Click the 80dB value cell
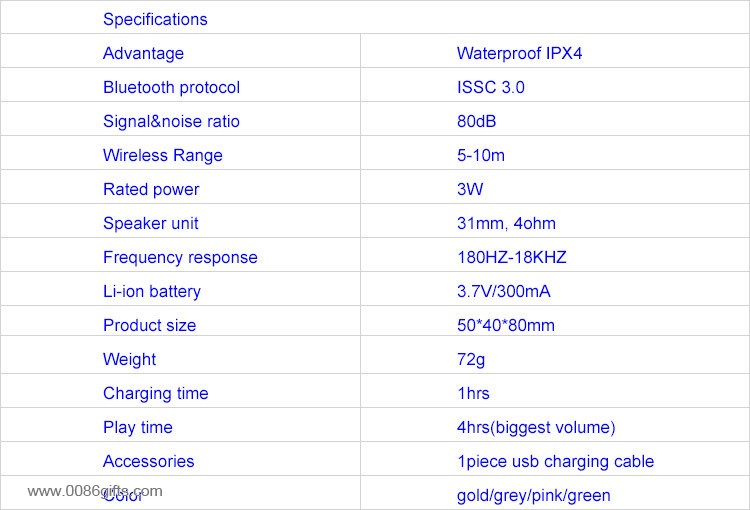Viewport: 750px width, 510px height. tap(476, 121)
